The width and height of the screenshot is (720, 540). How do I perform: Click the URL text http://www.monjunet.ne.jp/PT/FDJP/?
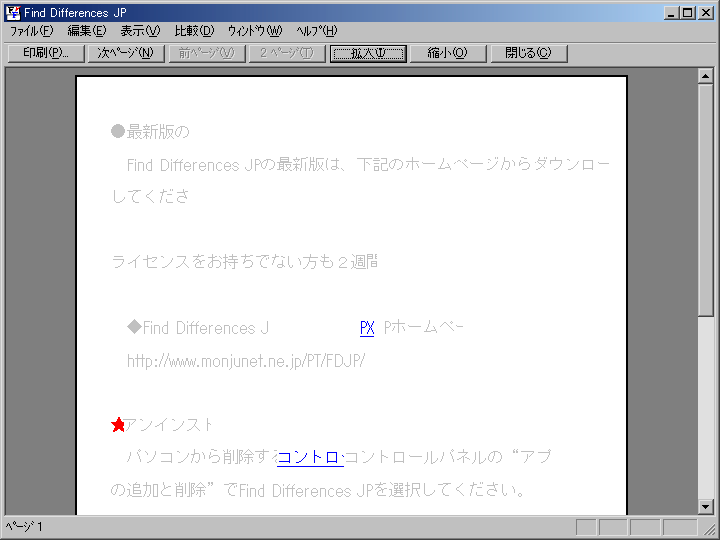pyautogui.click(x=246, y=361)
